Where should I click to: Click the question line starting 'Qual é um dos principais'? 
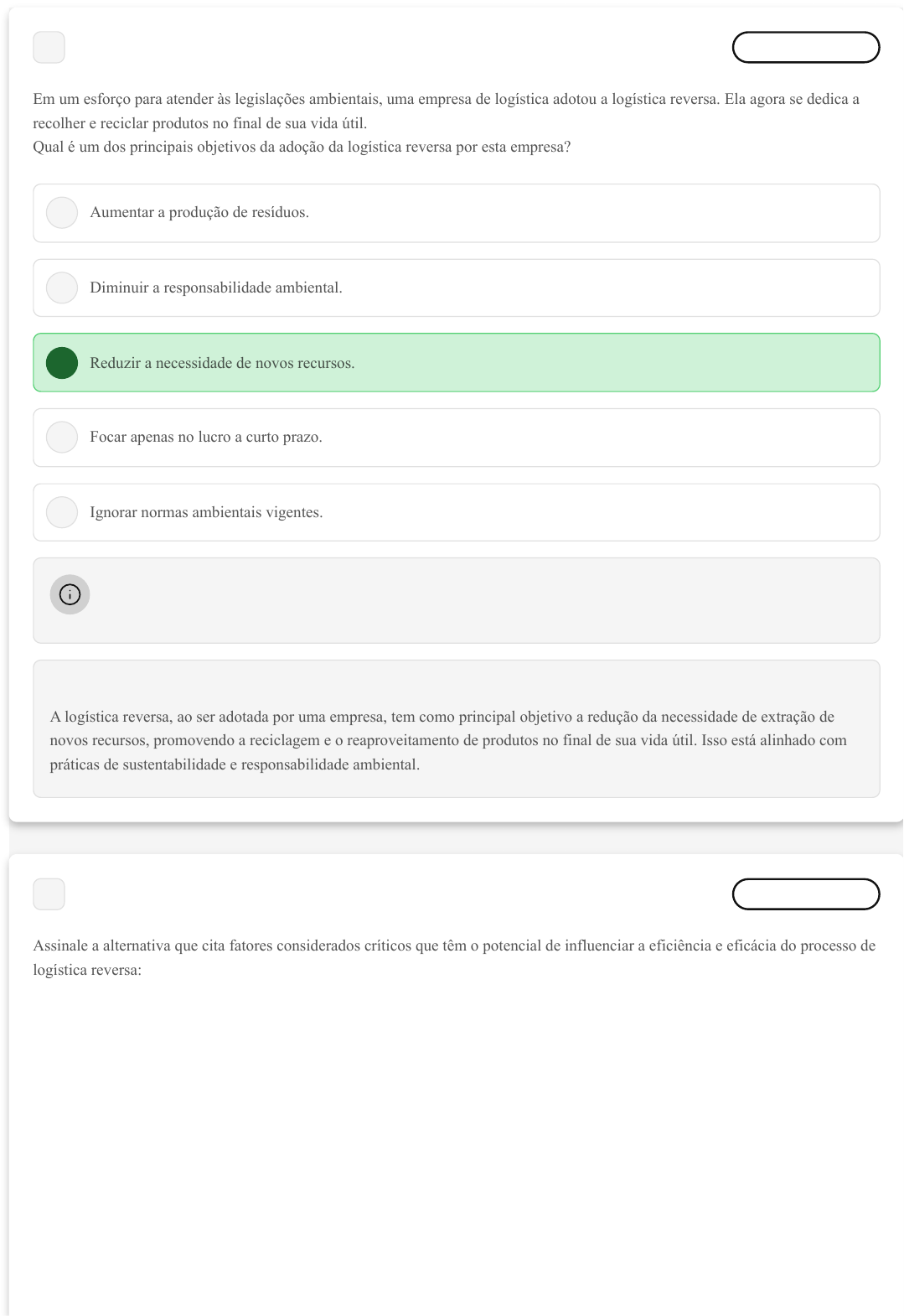(x=302, y=147)
